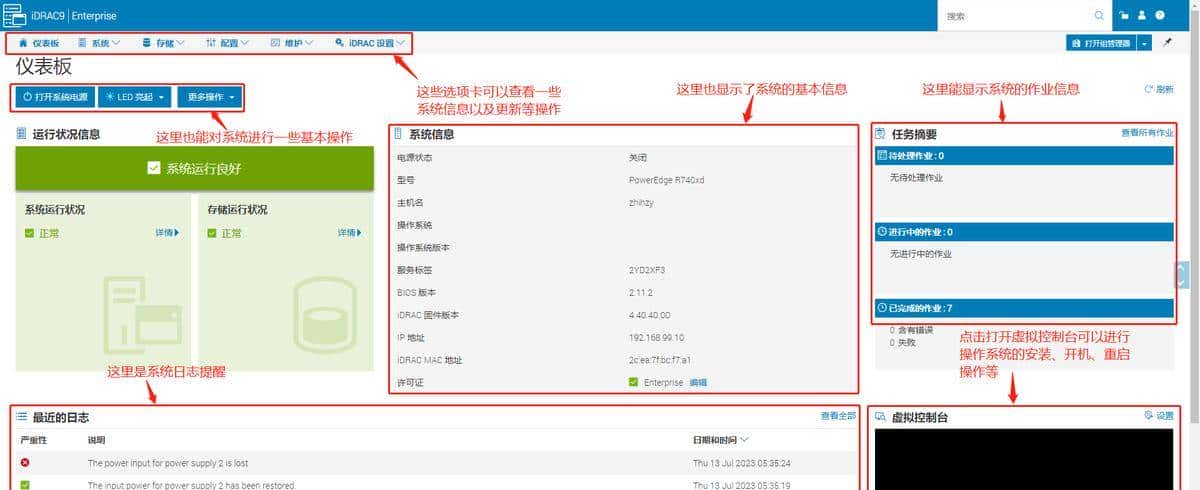Click the 无待处理作业 text

pyautogui.click(x=916, y=177)
